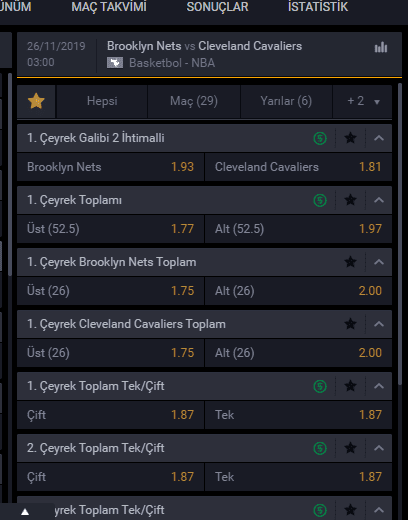Open the + 2 more categories dropdown
The image size is (408, 520).
point(363,101)
